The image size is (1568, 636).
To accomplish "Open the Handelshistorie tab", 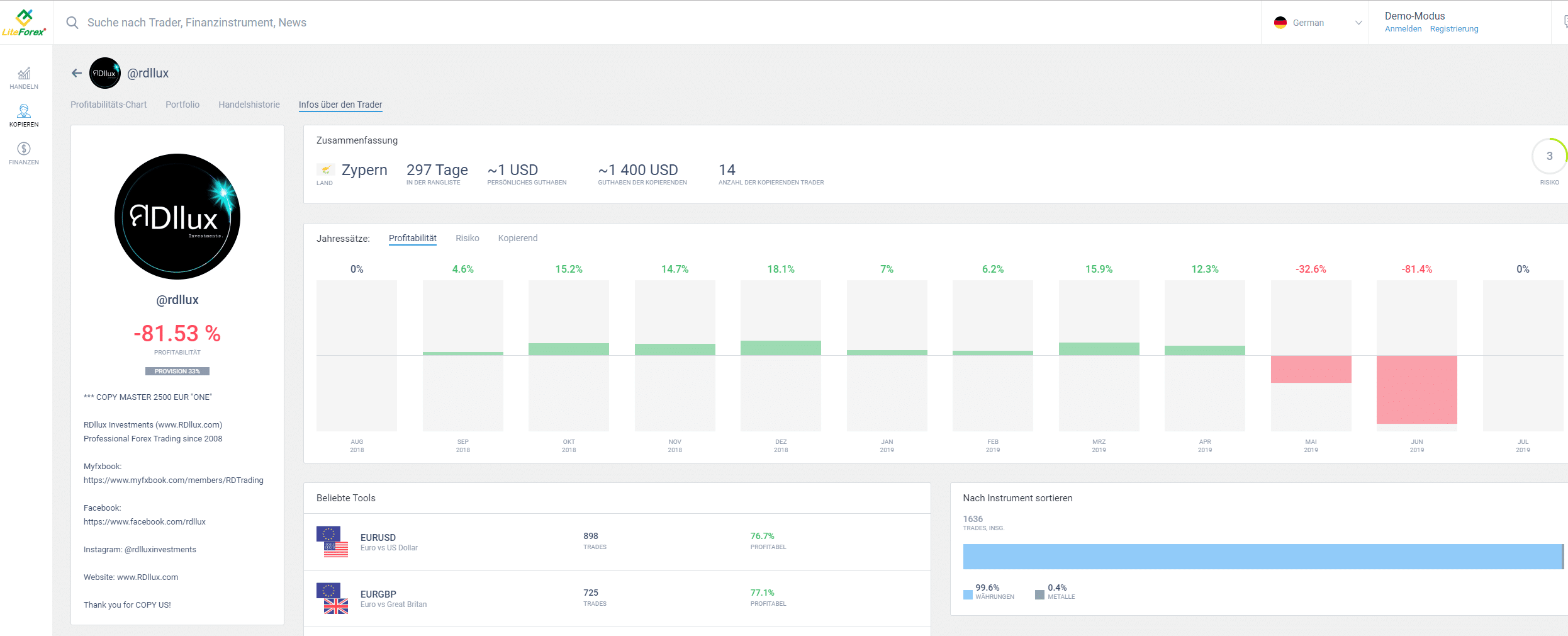I will click(x=249, y=105).
